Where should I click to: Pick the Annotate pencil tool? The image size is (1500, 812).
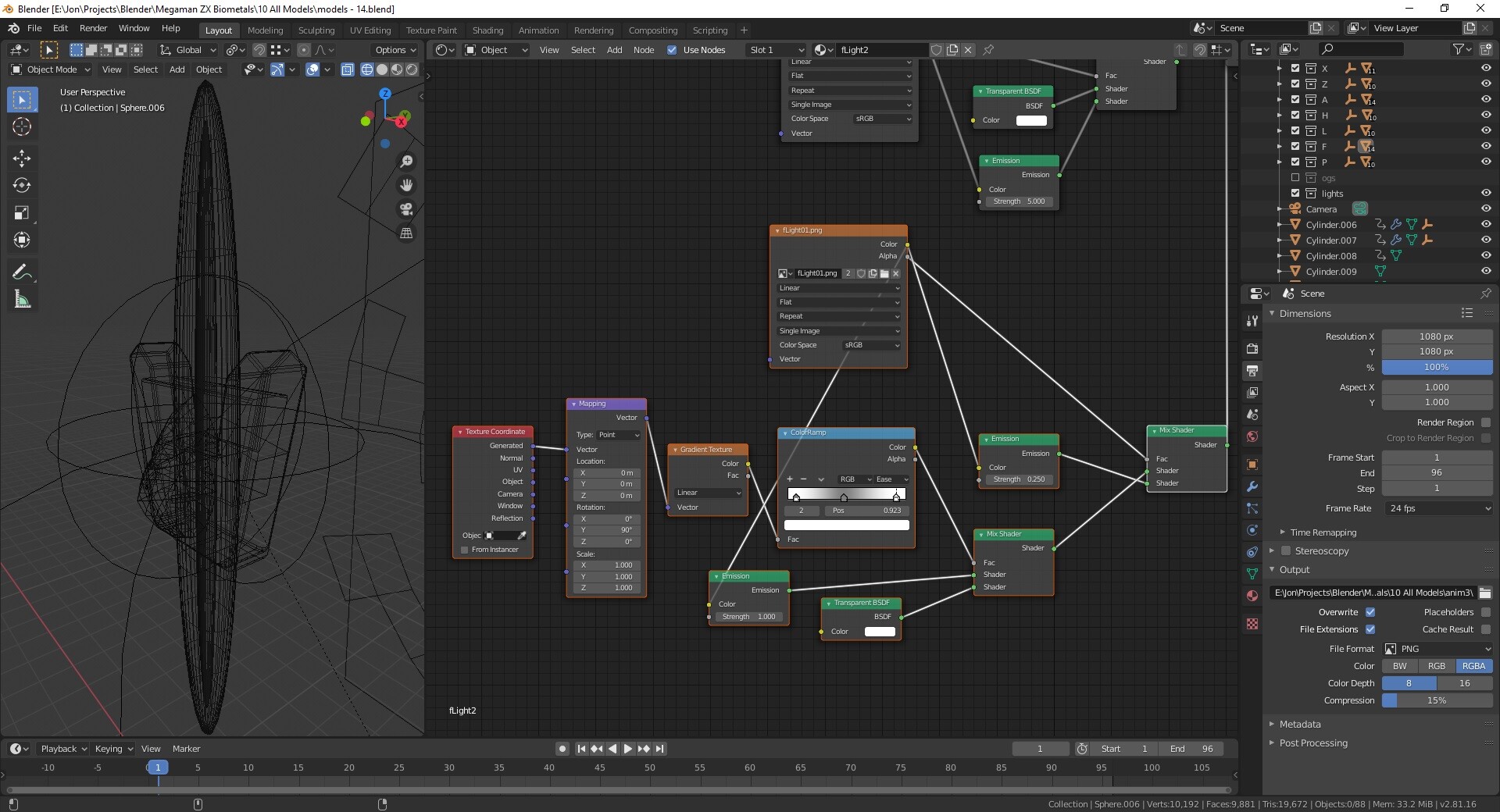(x=22, y=272)
